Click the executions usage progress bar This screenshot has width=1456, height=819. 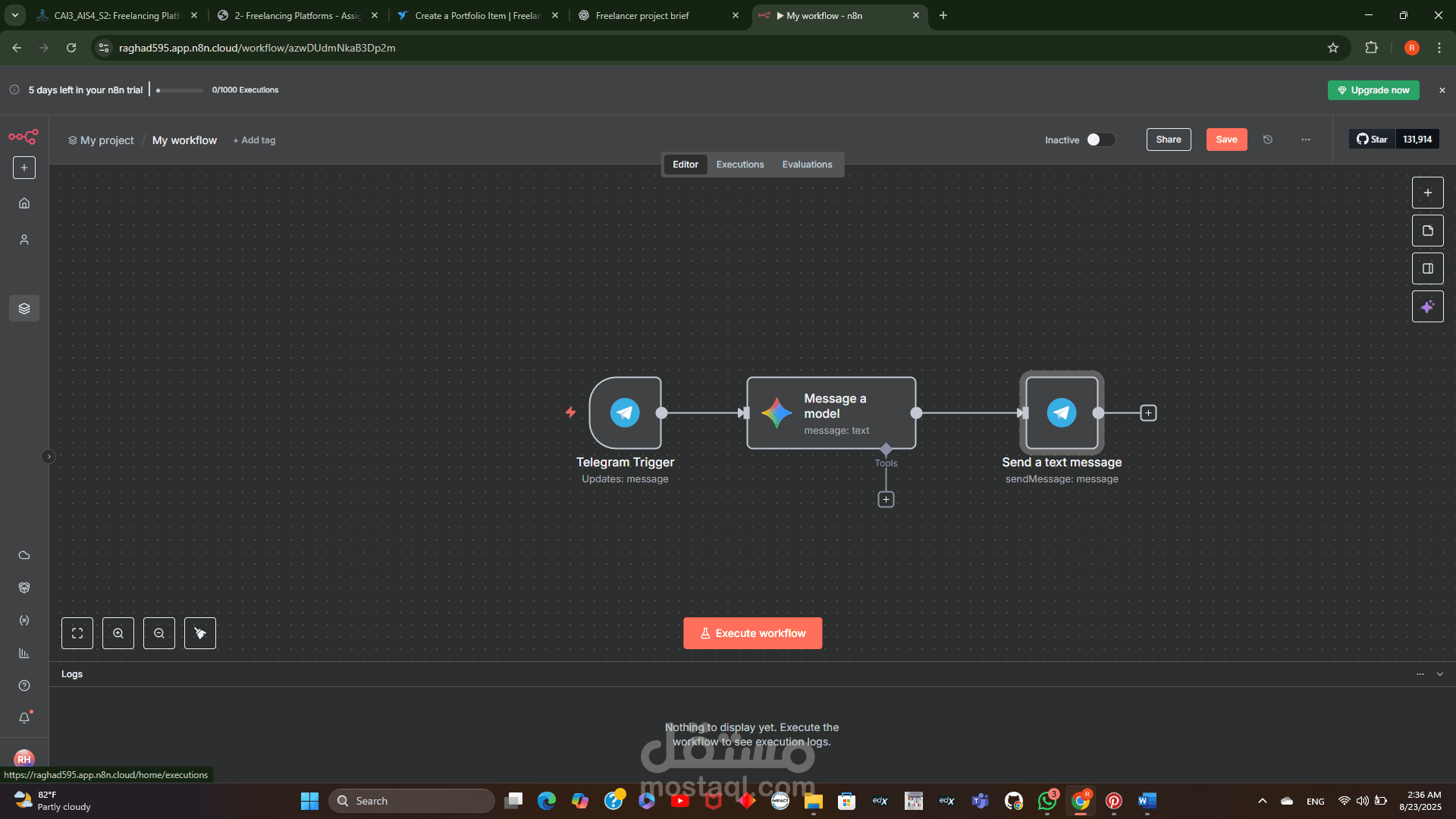[180, 90]
